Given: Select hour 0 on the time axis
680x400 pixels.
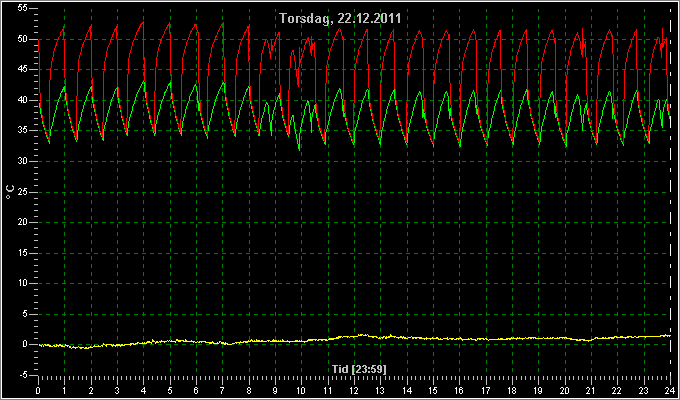Looking at the screenshot, I should [38, 390].
